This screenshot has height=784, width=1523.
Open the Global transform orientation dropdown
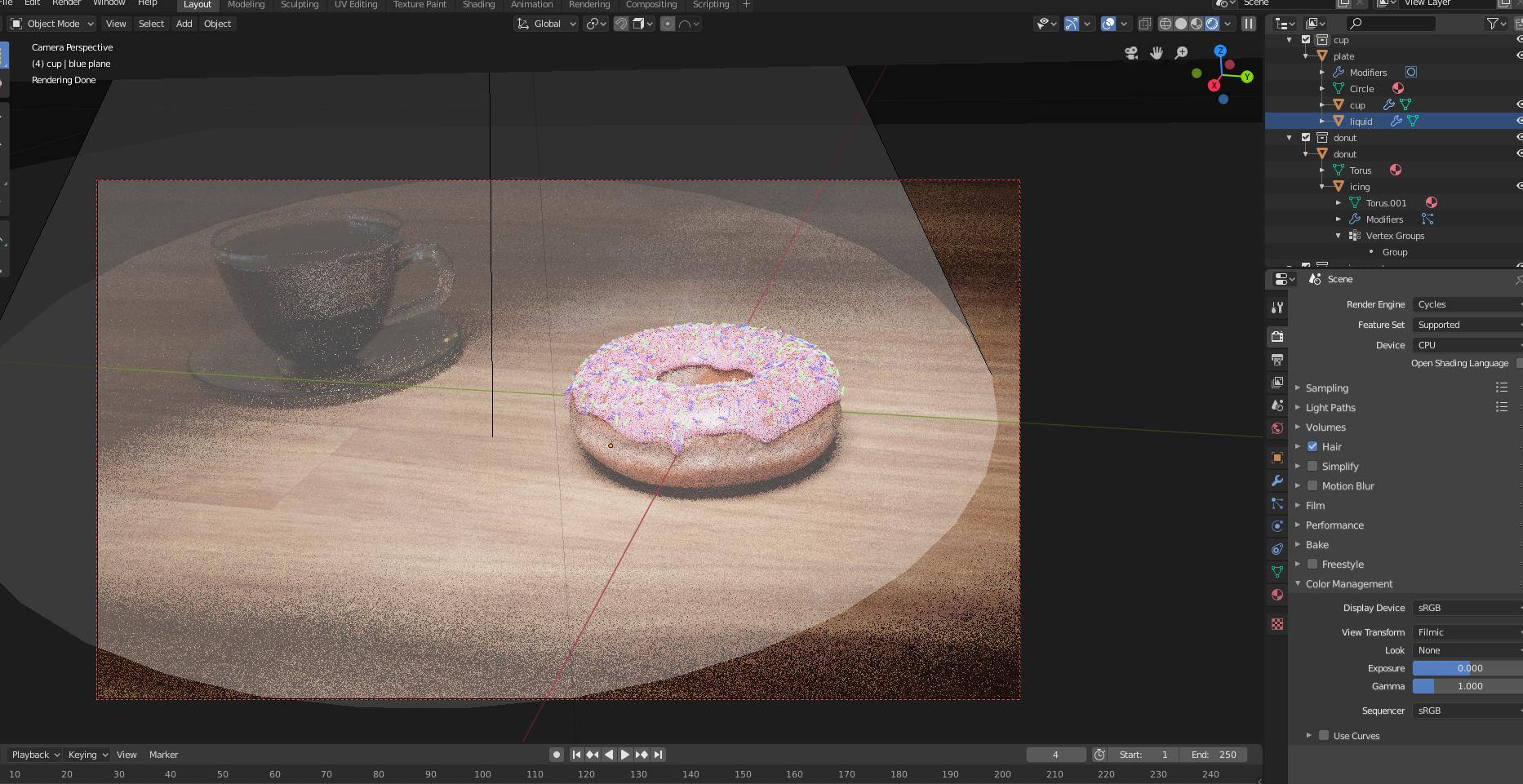coord(546,24)
